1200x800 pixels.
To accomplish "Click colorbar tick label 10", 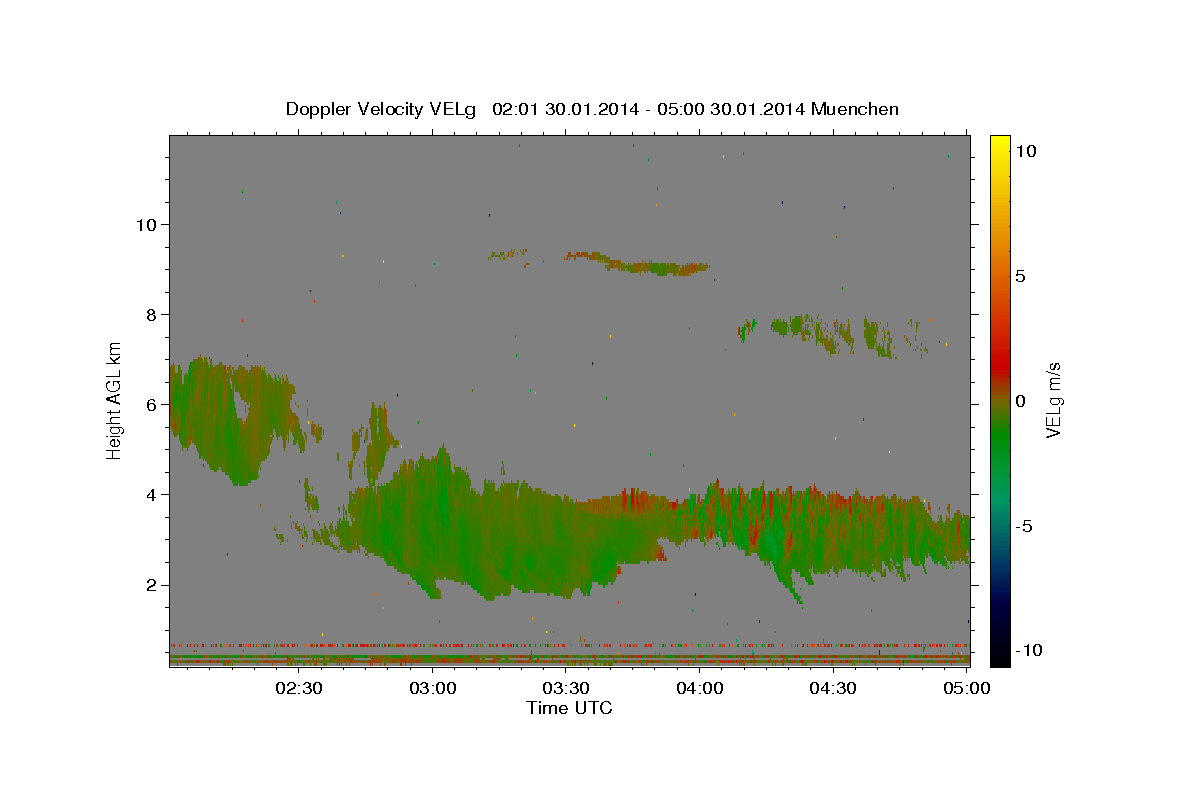I will [x=1025, y=150].
